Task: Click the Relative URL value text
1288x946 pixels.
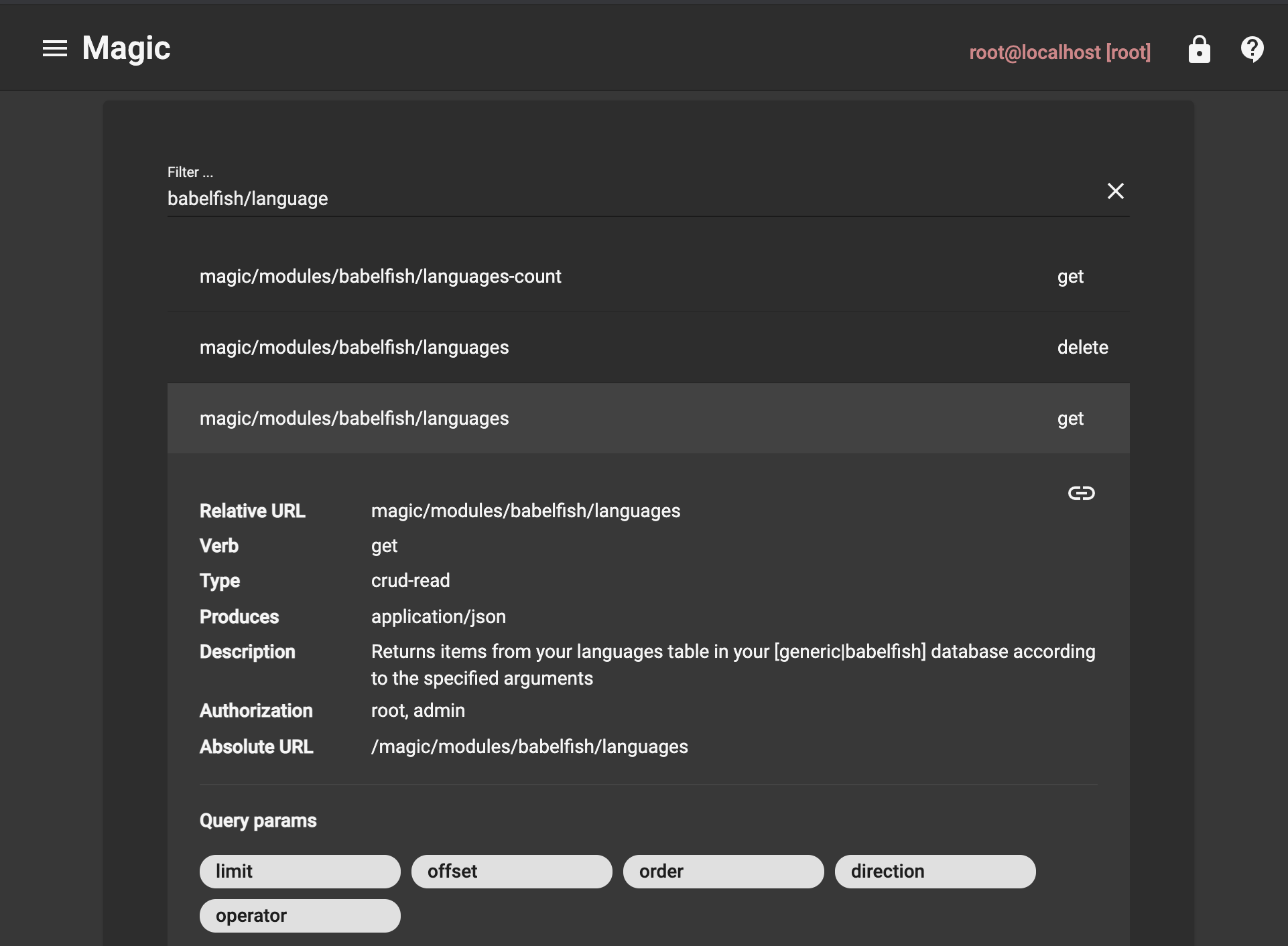Action: click(525, 511)
